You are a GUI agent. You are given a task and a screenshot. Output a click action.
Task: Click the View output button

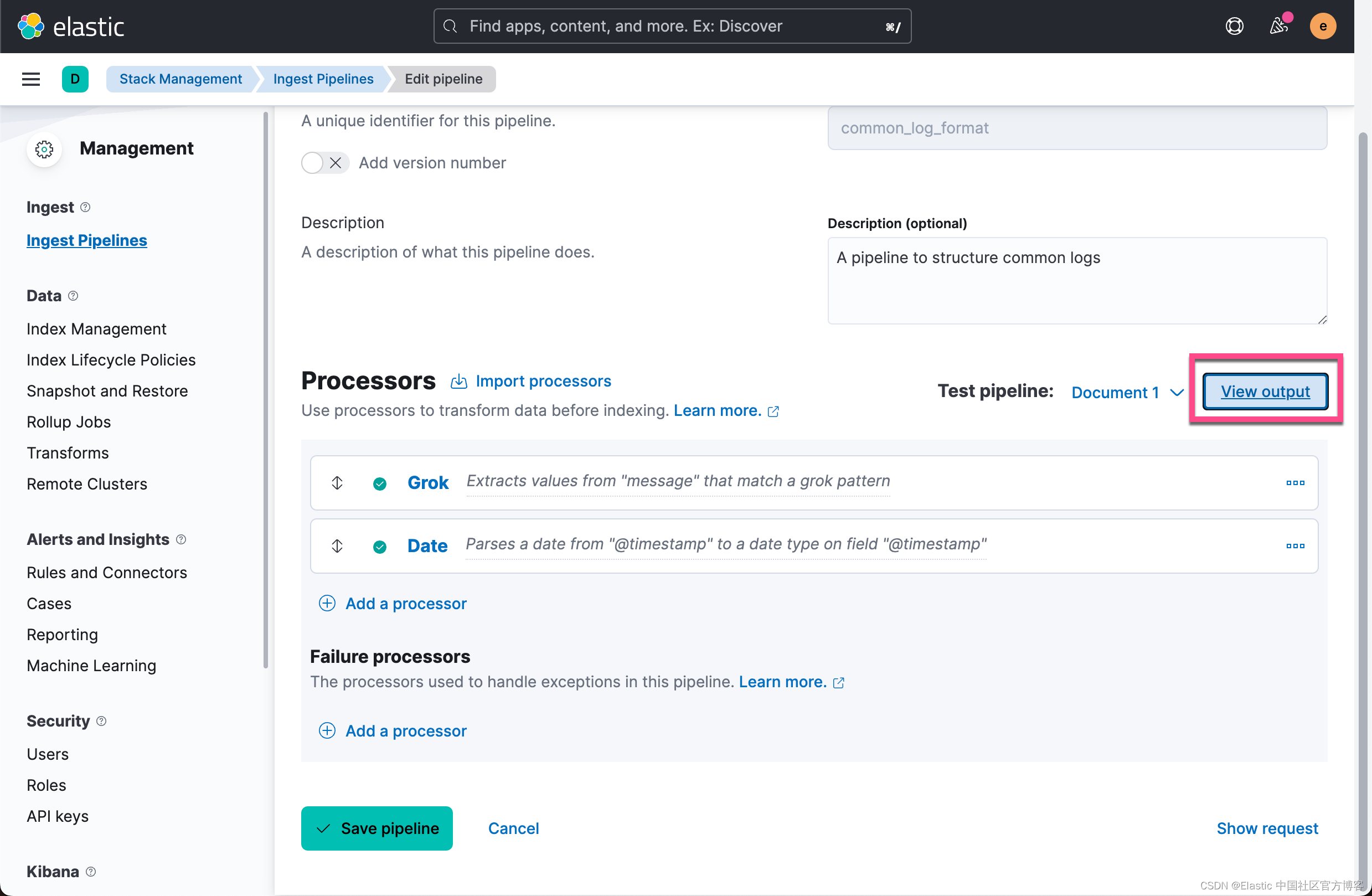[1265, 392]
